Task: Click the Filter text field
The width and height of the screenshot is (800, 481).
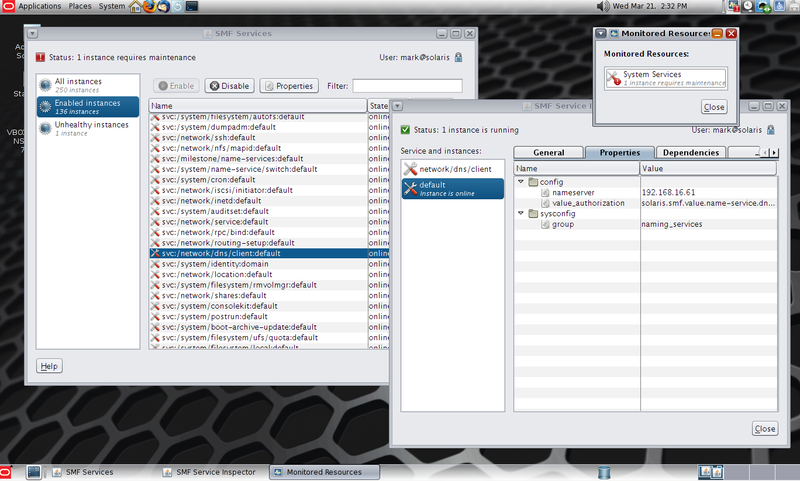Action: point(407,86)
